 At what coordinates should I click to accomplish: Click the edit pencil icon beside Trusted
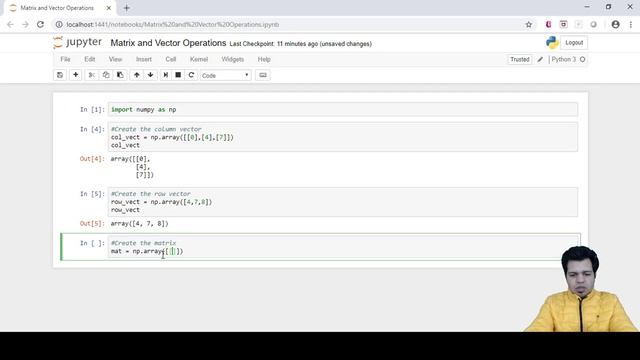540,60
